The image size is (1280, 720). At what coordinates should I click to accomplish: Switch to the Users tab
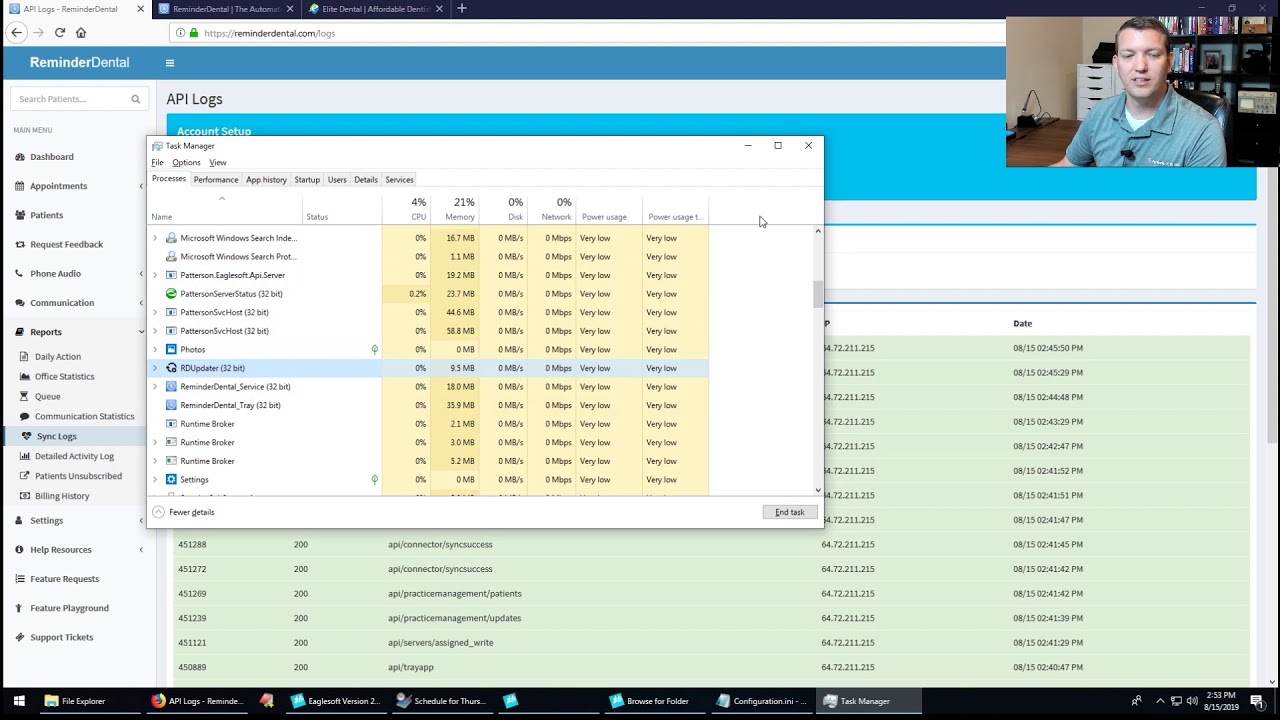coord(337,180)
